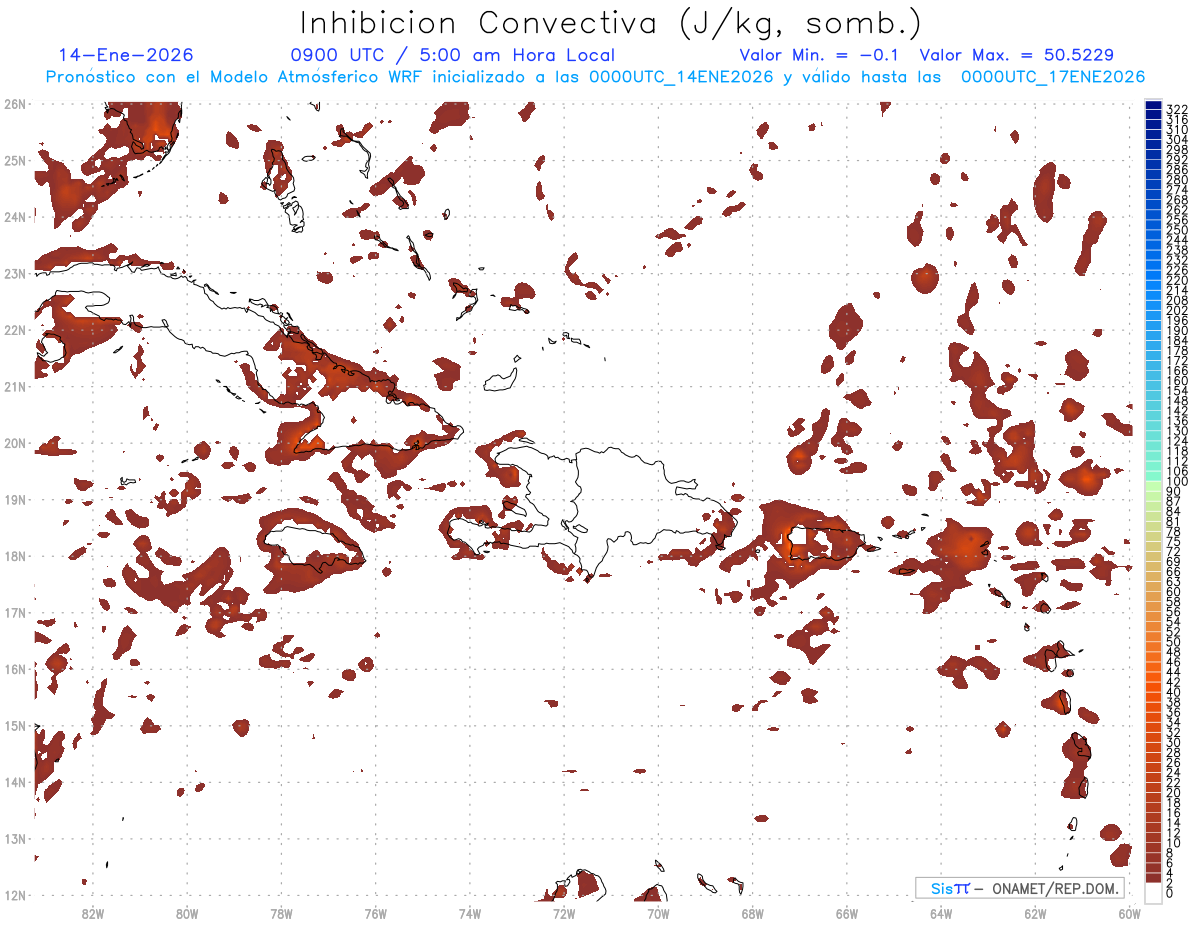The width and height of the screenshot is (1200, 927).
Task: Click the "19N" latitude label
Action: tap(14, 499)
